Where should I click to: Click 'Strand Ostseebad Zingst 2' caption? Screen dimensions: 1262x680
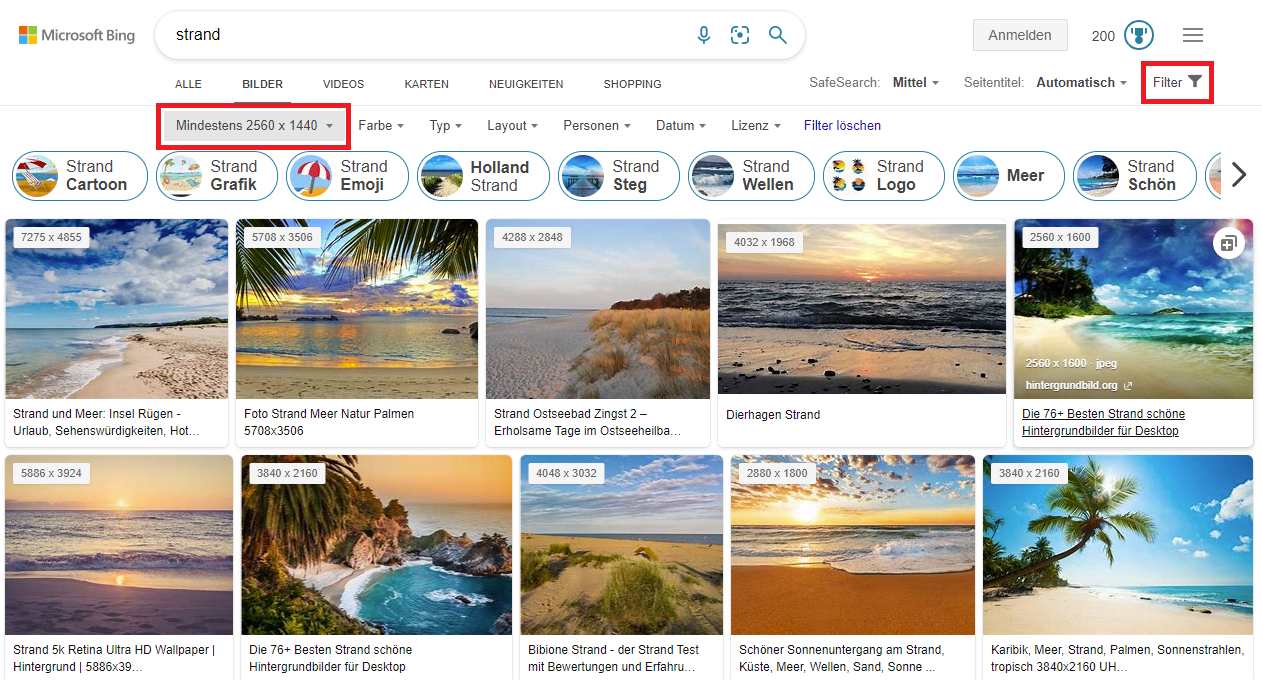click(x=588, y=422)
